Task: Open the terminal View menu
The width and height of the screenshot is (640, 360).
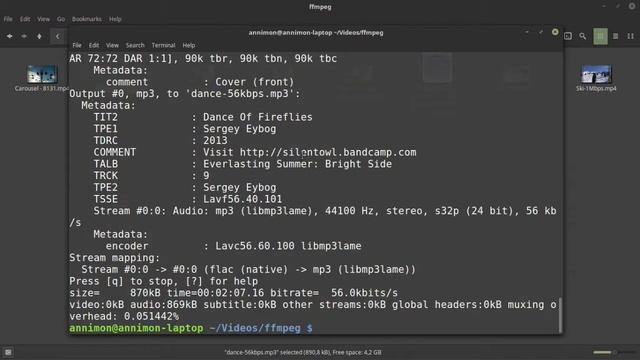Action: pyautogui.click(x=112, y=45)
